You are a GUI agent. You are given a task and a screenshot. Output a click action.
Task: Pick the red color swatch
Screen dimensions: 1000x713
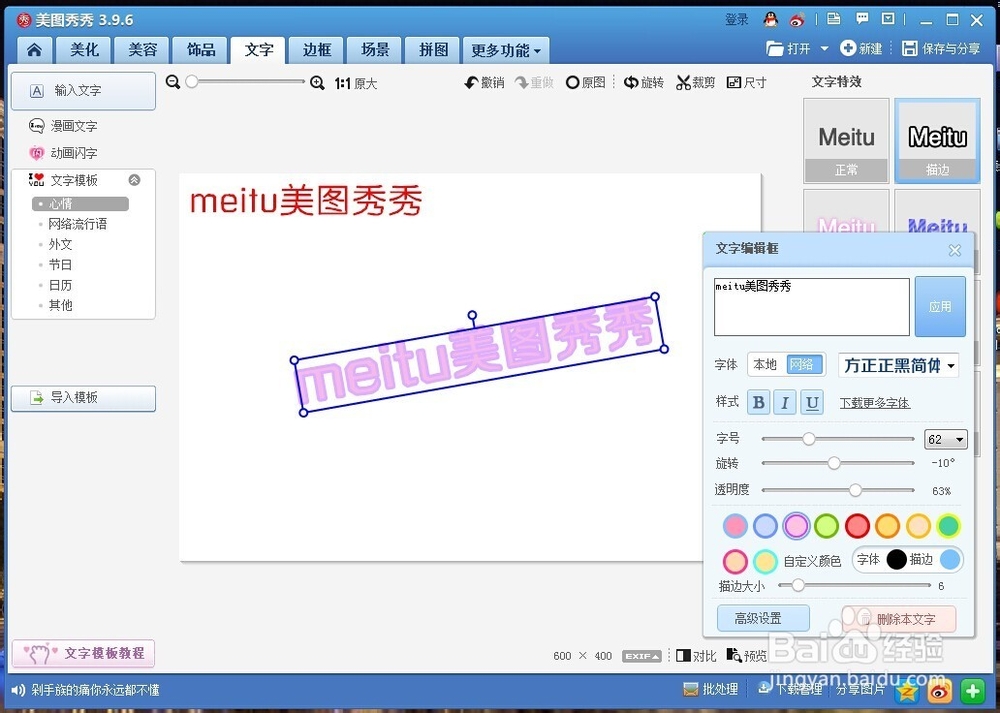857,525
